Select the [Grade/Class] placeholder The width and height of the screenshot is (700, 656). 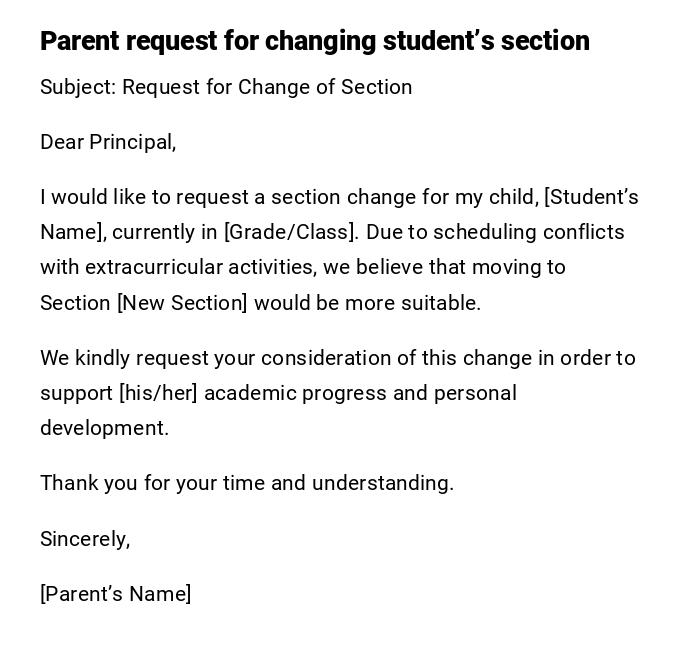290,232
